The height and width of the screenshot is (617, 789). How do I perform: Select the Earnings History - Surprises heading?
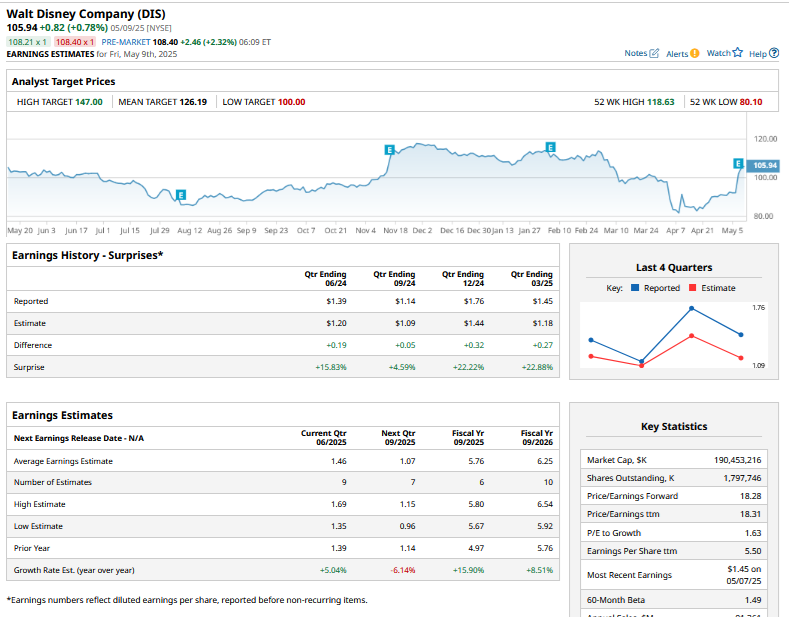[87, 255]
